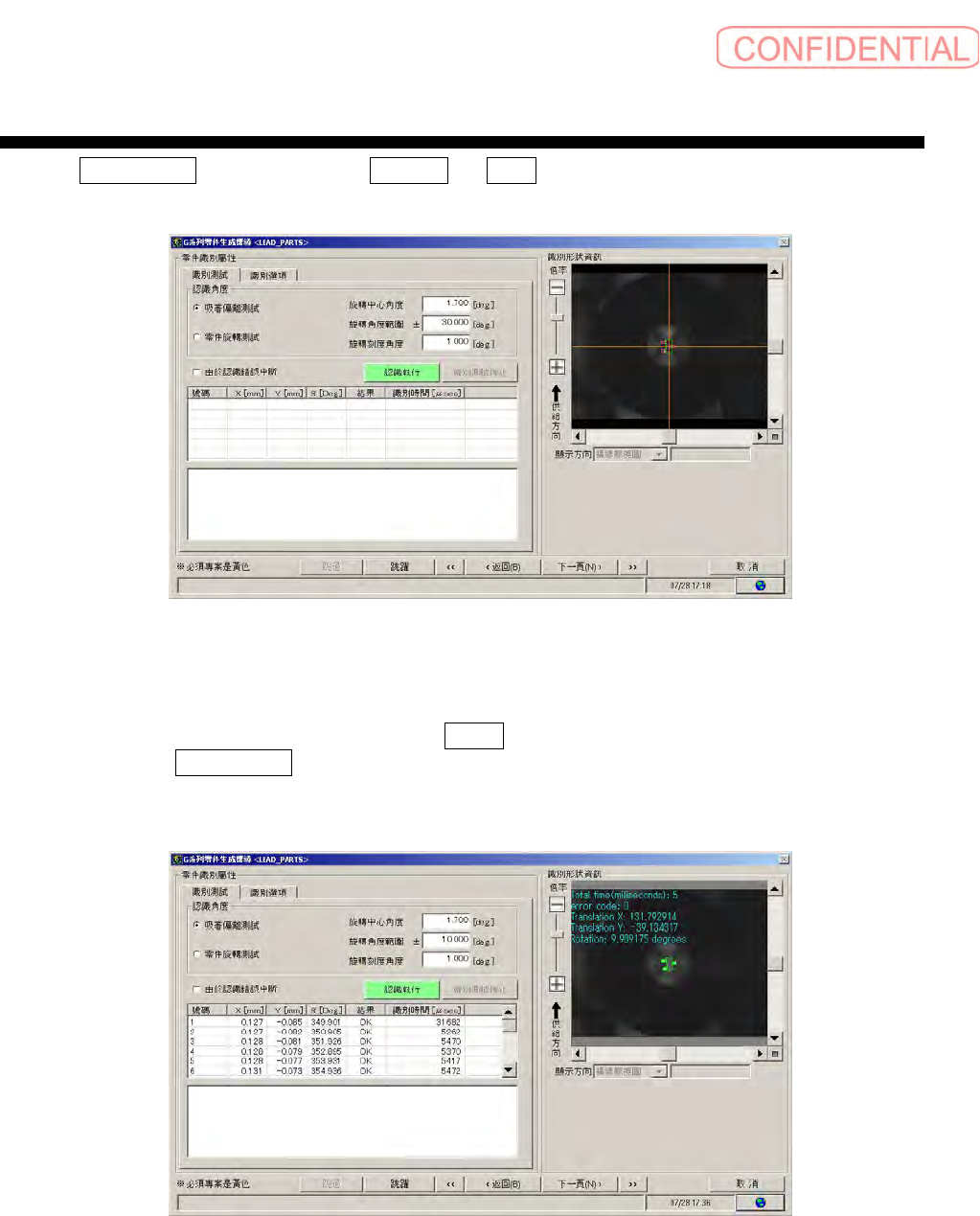Click 倍率 zoom slider handle in the 17:36 window
Screen dimensions: 980x1216
coord(558,935)
